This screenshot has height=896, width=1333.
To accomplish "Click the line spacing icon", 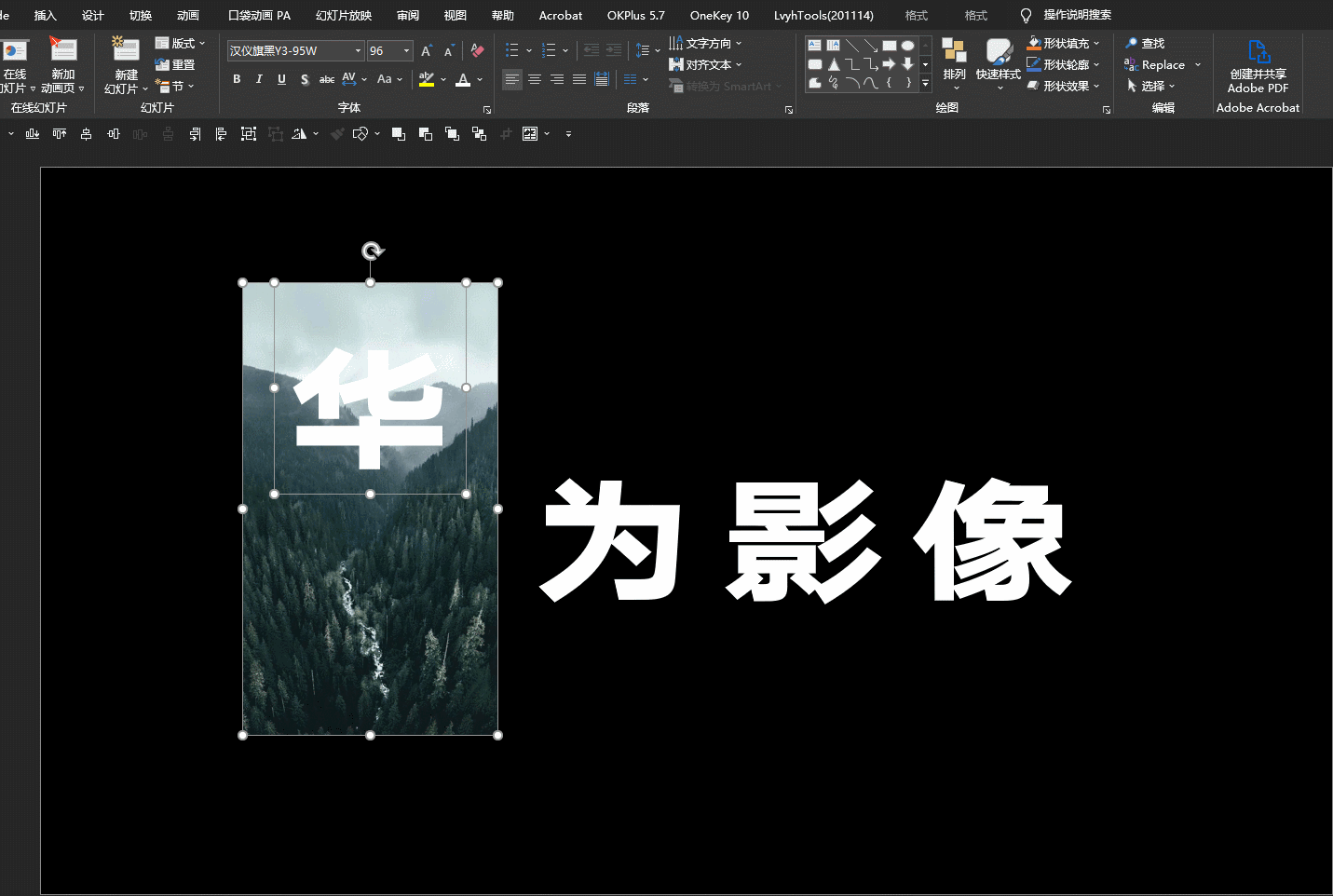I will 643,50.
